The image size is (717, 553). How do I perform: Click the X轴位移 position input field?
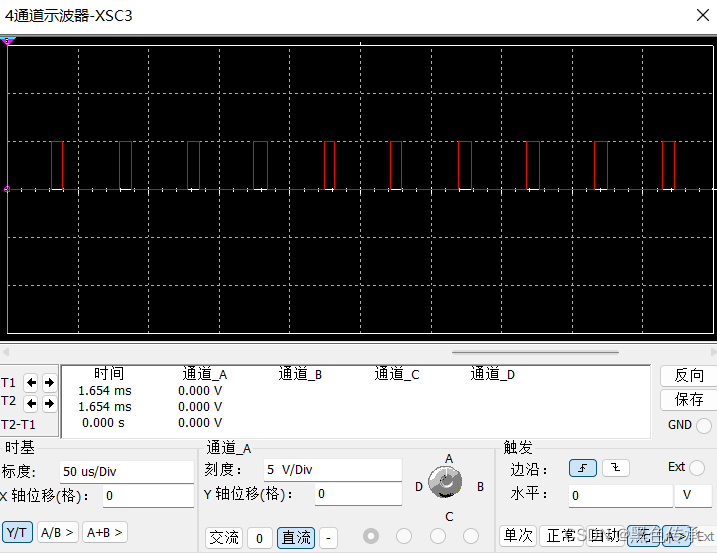149,495
